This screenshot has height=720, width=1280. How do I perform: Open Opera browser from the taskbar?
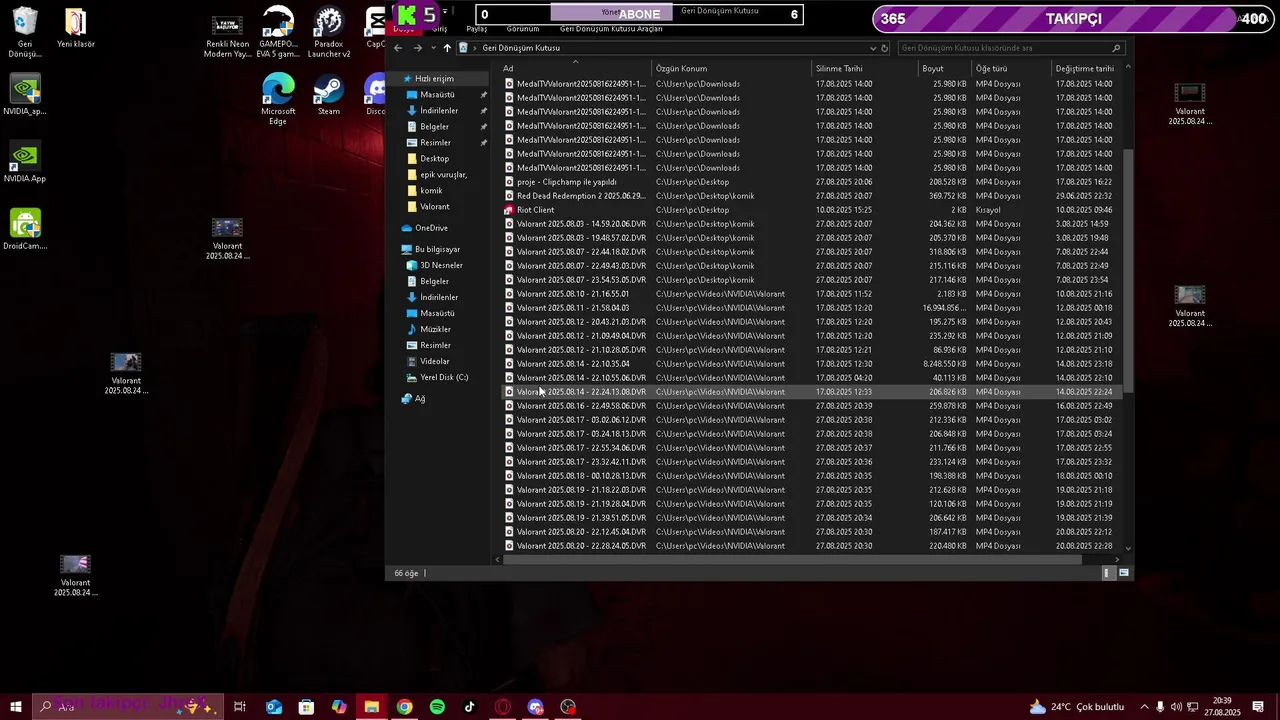point(503,707)
